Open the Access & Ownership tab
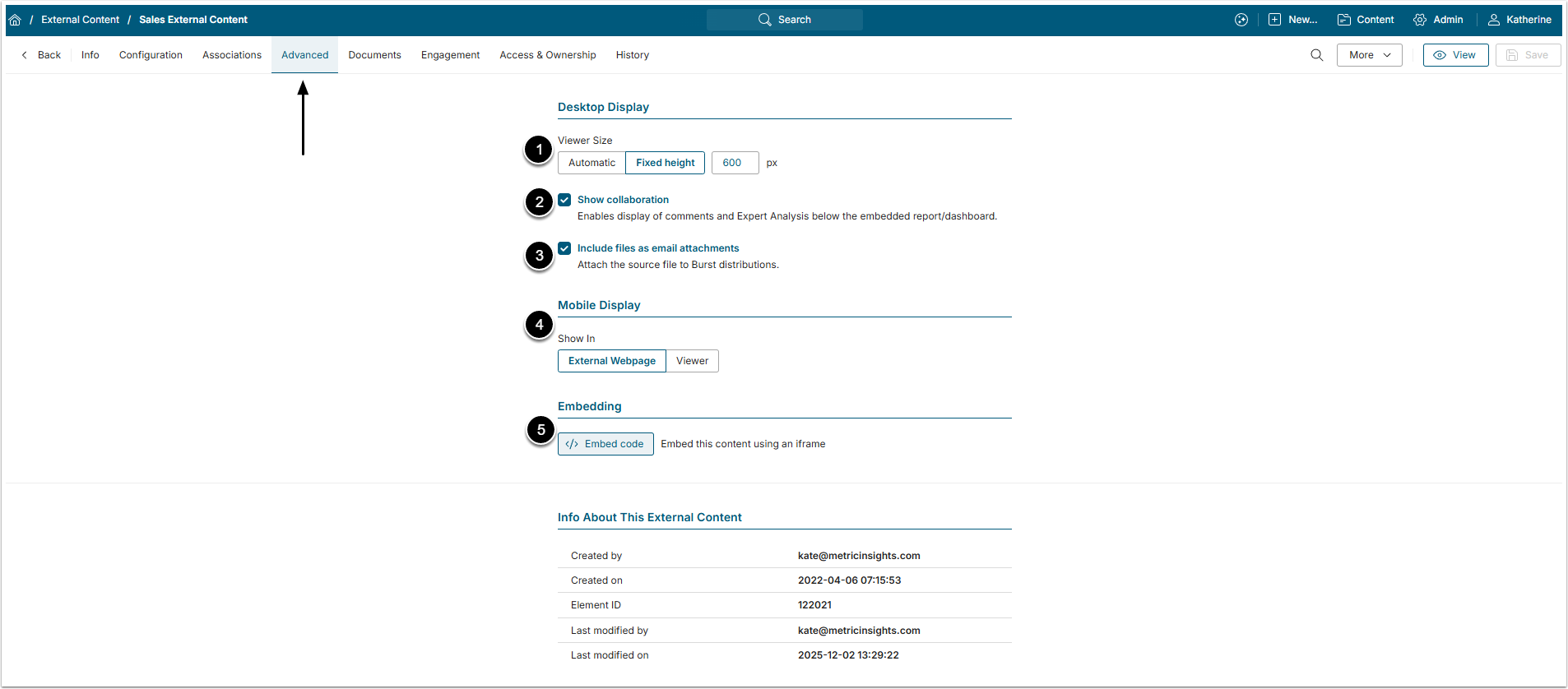Viewport: 1568px width, 689px height. coord(548,55)
